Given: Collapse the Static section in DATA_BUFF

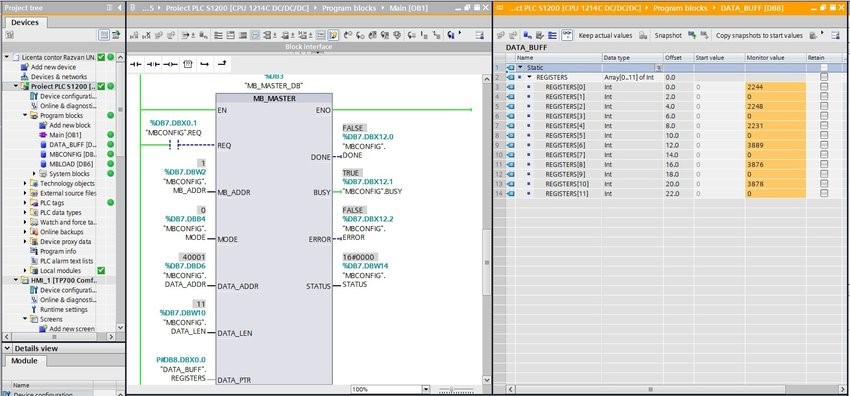Looking at the screenshot, I should tap(520, 68).
